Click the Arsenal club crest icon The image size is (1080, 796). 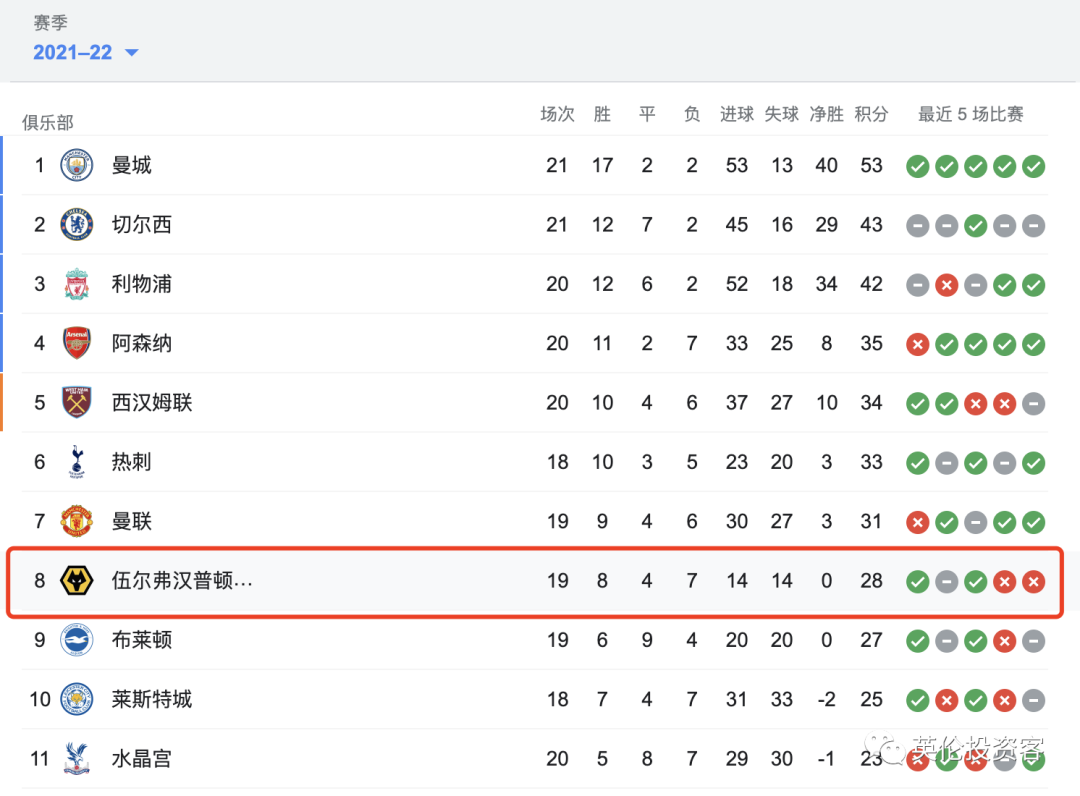click(77, 343)
